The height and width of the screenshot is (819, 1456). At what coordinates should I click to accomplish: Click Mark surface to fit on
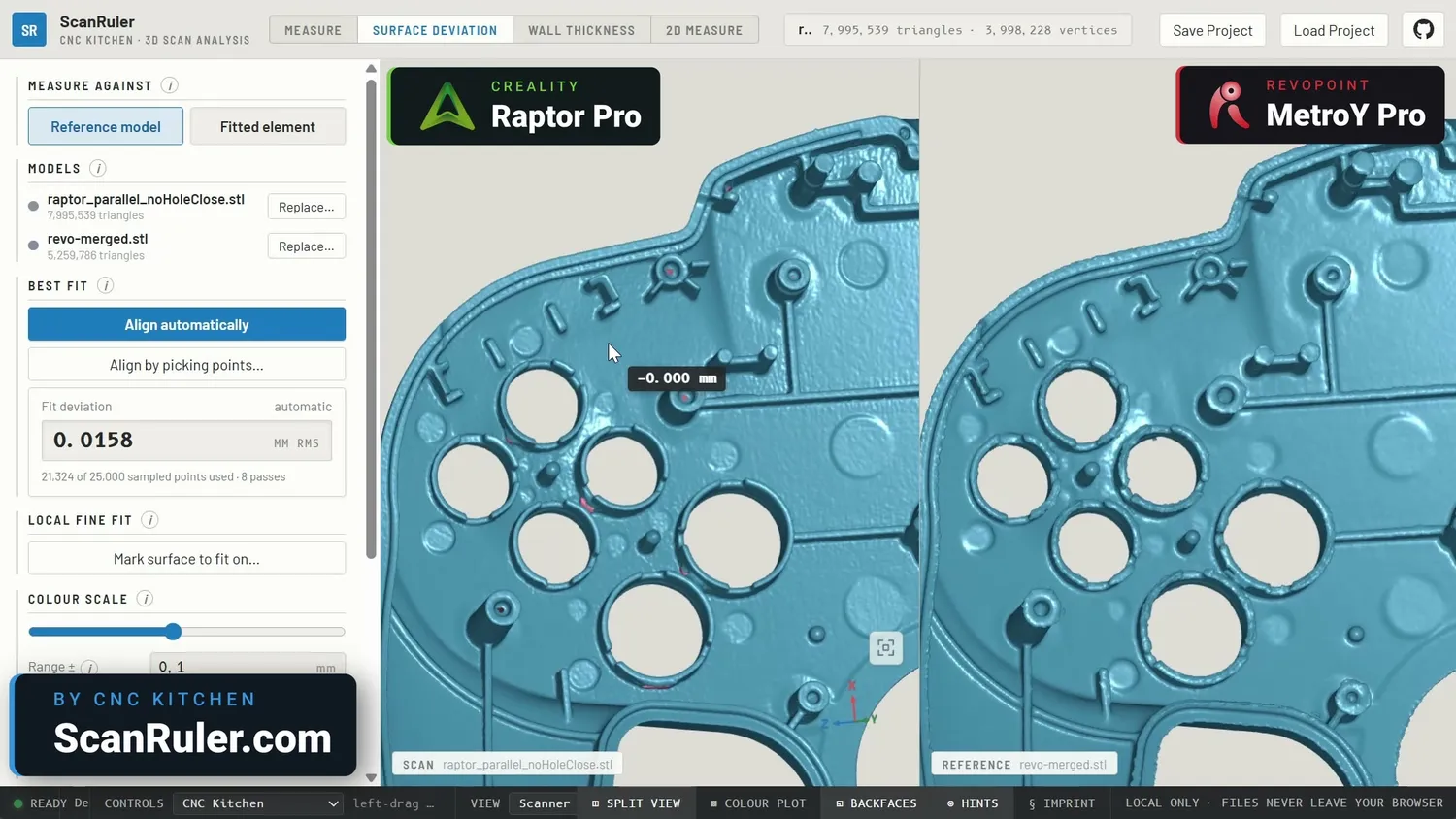point(186,559)
